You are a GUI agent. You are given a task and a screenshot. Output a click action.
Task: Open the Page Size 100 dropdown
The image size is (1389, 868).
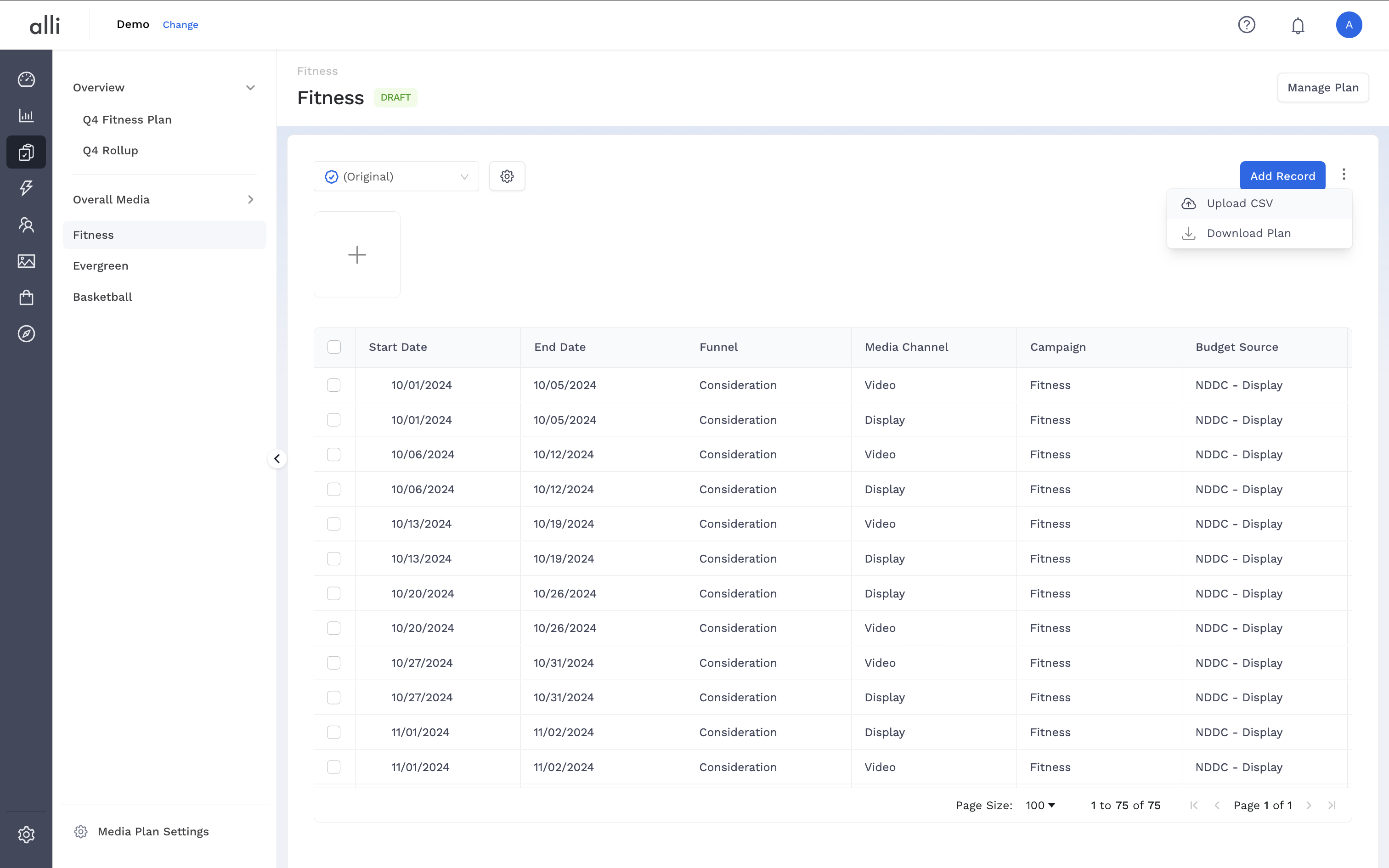(x=1040, y=806)
